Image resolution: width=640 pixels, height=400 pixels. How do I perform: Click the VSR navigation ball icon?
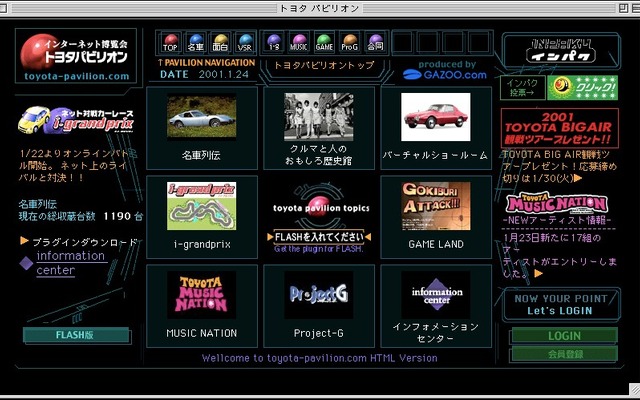[245, 42]
